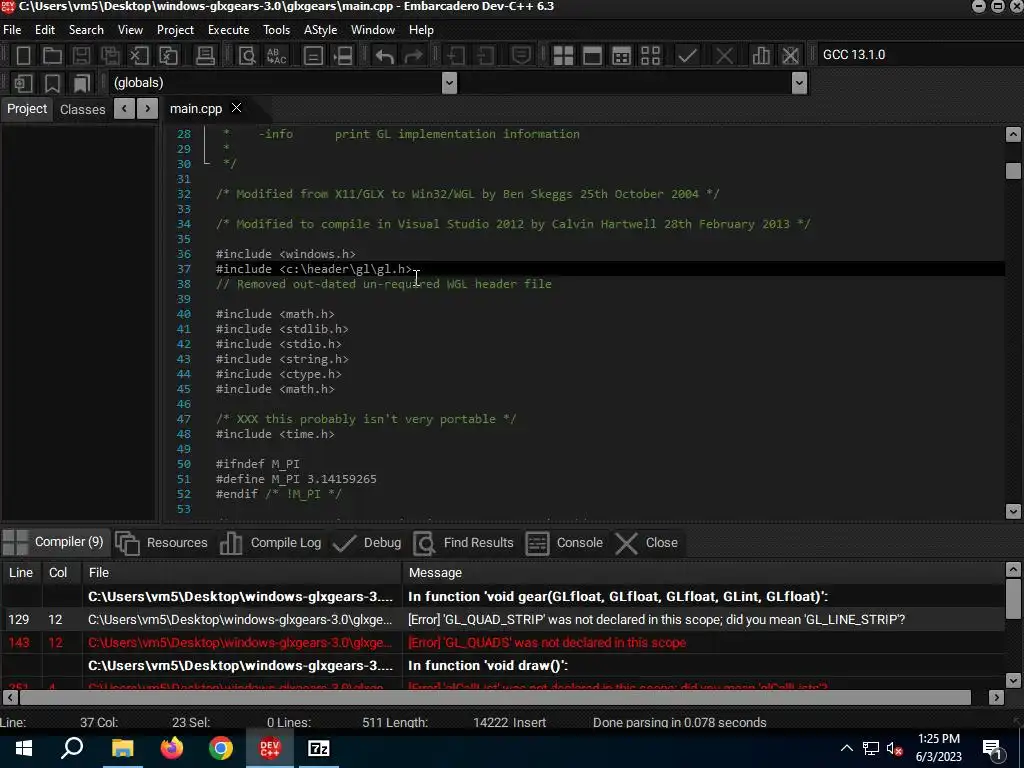Open Find dialog via magnifier icon

(x=247, y=56)
